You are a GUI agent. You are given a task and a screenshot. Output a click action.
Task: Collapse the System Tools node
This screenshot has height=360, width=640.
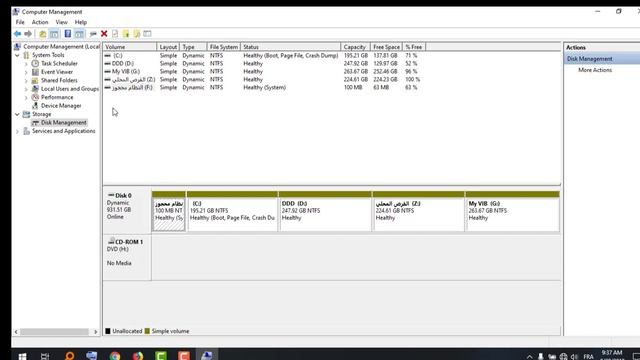[x=17, y=55]
